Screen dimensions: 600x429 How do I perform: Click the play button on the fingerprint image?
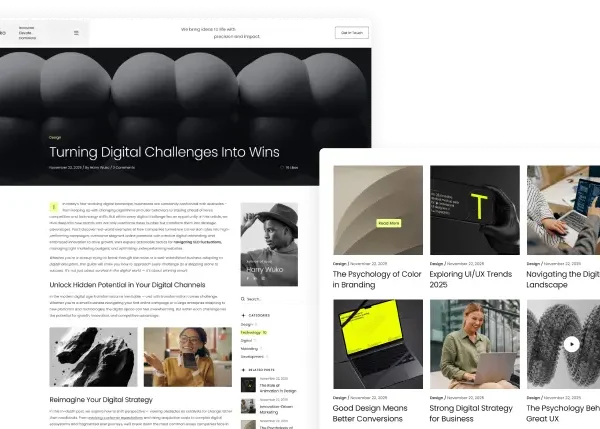tap(571, 344)
